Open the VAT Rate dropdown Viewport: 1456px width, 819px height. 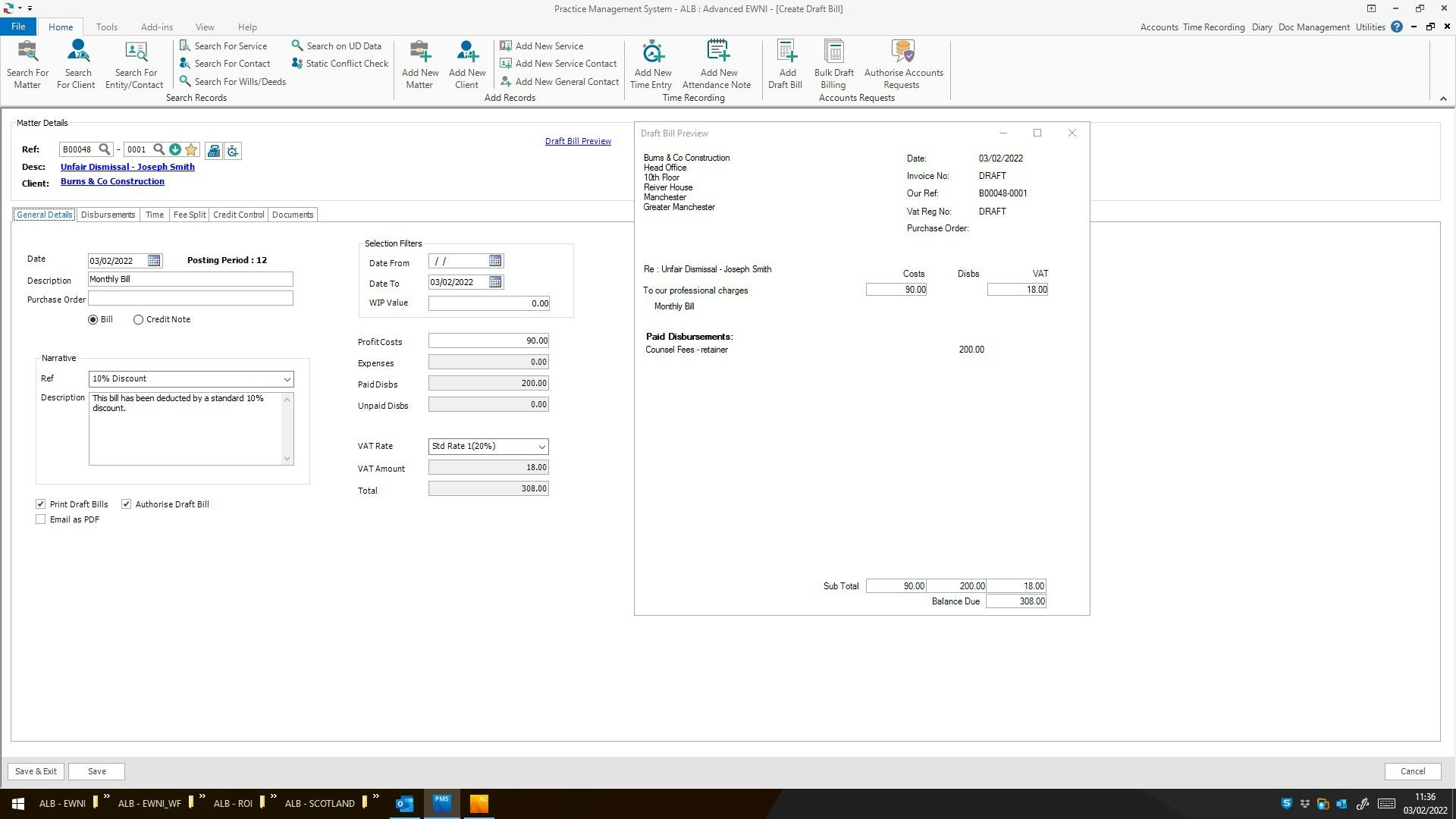point(541,446)
